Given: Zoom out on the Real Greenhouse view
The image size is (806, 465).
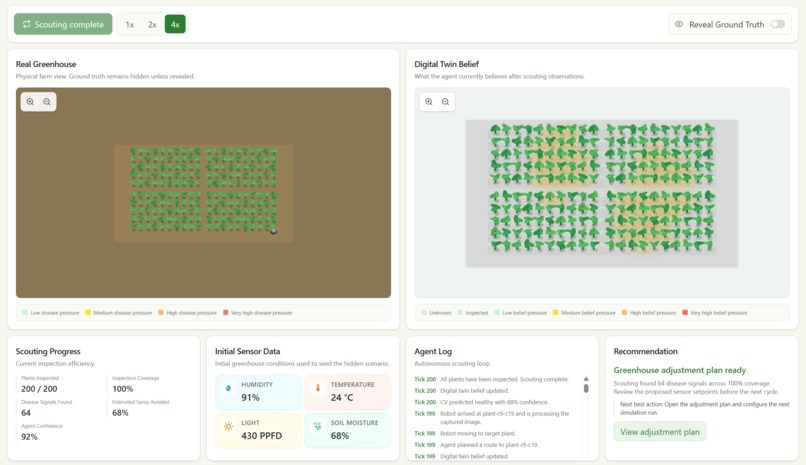Looking at the screenshot, I should pyautogui.click(x=47, y=102).
